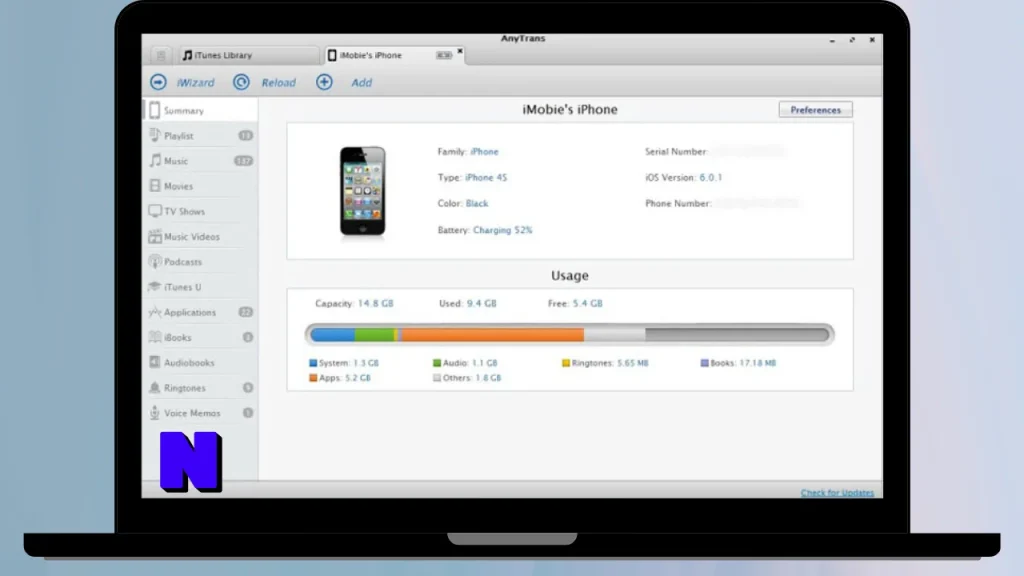Click the Type value "iPhone 4S"
The width and height of the screenshot is (1024, 576).
(486, 178)
